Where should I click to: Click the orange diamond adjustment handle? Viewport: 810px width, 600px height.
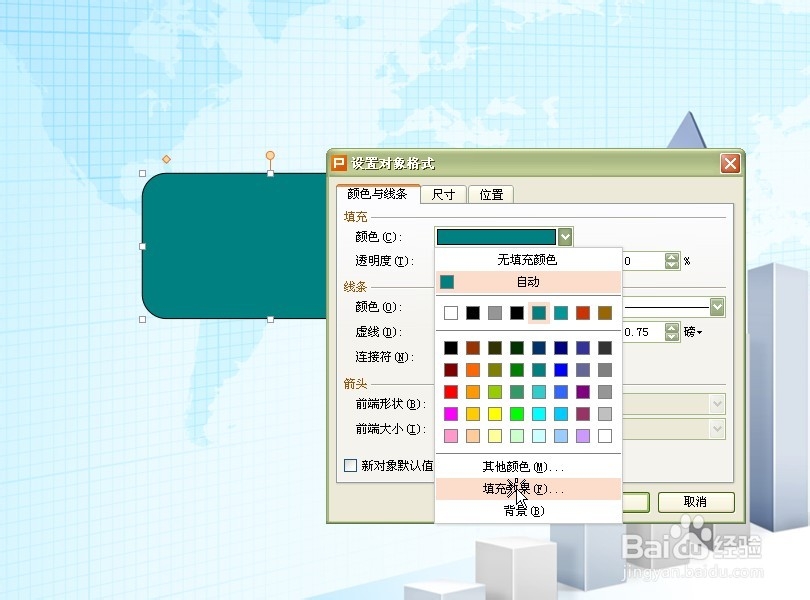pos(166,159)
